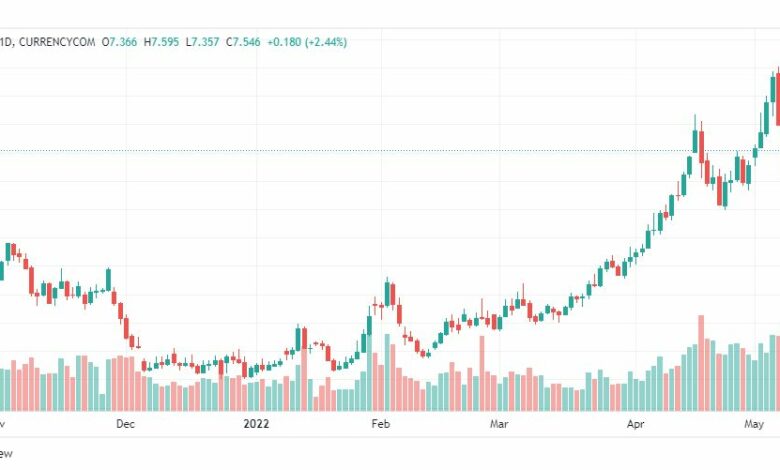Click the Feb label on time axis

(381, 424)
